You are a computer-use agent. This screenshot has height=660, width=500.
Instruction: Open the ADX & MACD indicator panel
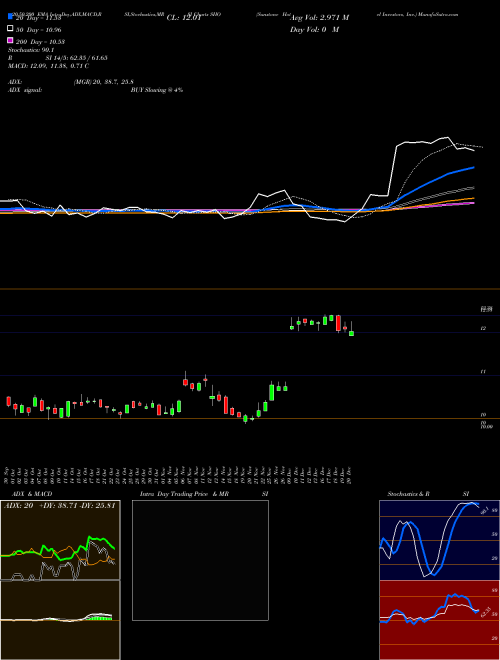pyautogui.click(x=60, y=540)
